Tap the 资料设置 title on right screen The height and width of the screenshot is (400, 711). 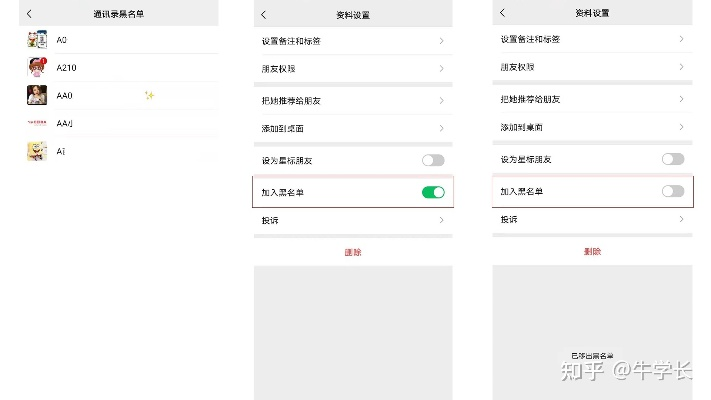(x=592, y=13)
